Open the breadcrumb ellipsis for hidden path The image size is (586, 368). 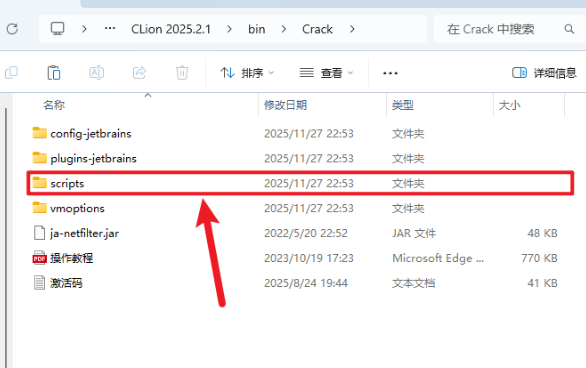pos(110,28)
